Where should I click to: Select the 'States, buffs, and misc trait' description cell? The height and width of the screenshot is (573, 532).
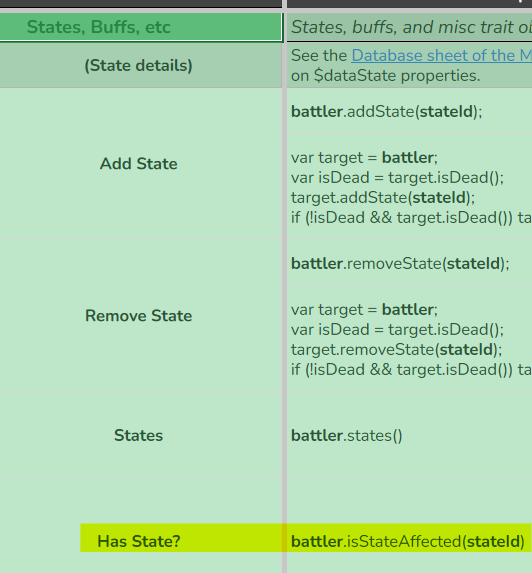coord(409,27)
